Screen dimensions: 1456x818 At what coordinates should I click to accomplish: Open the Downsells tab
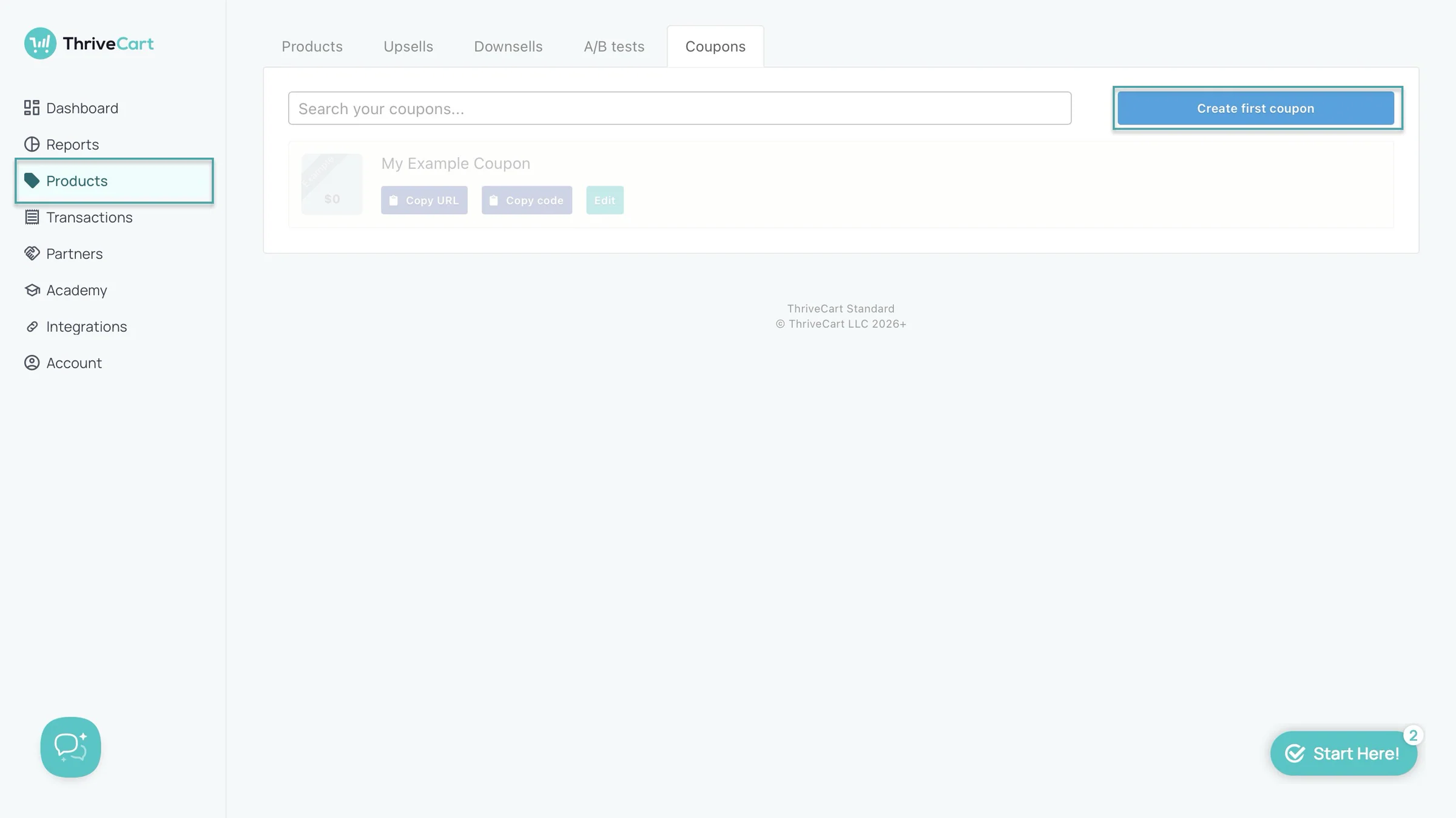coord(508,47)
